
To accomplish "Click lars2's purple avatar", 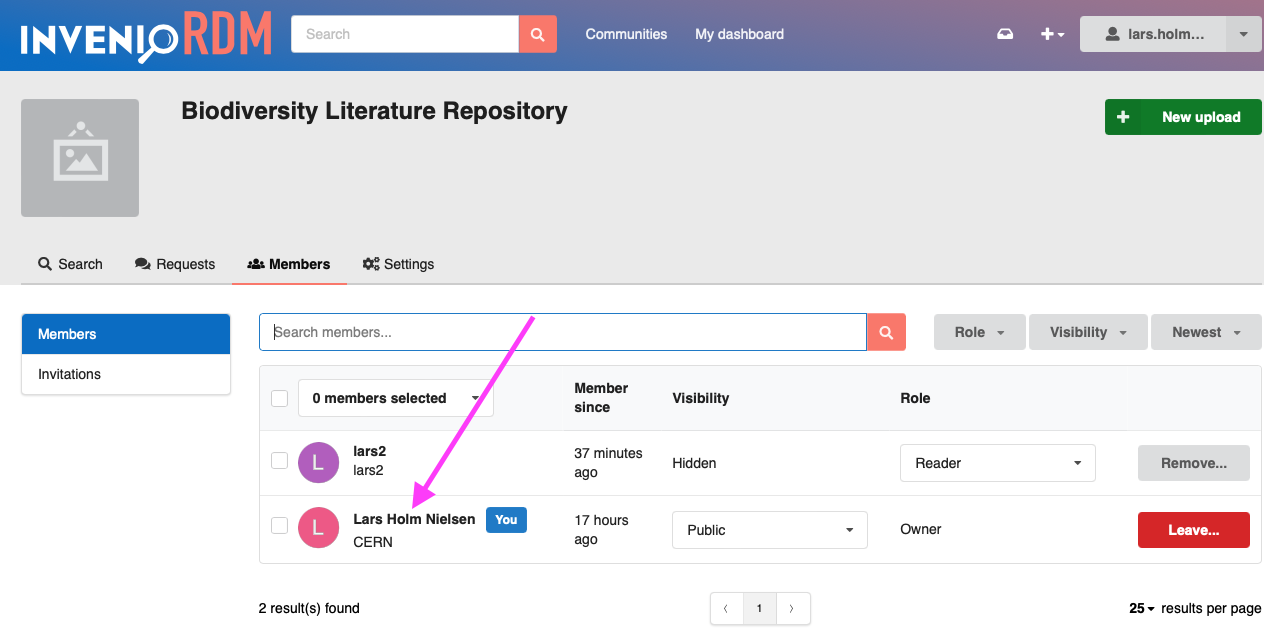I will (x=318, y=462).
